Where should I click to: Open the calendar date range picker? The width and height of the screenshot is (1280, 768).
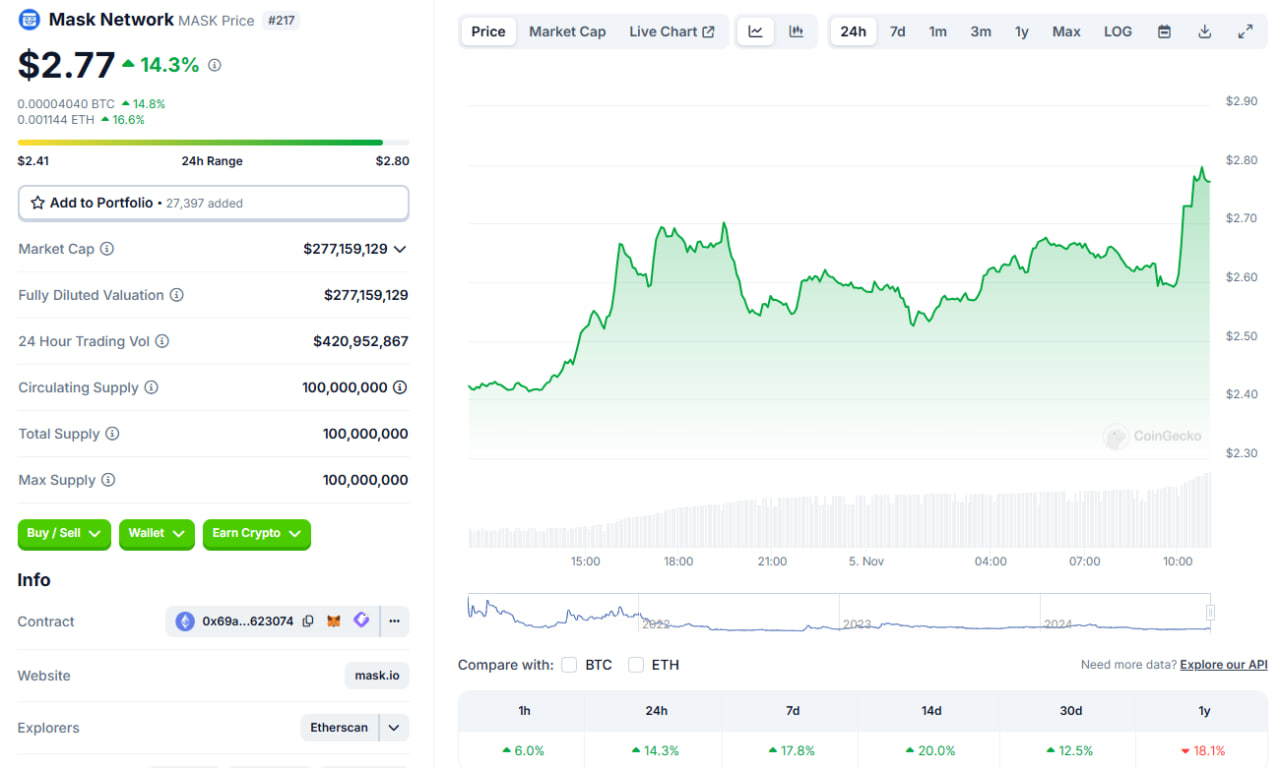[x=1164, y=31]
